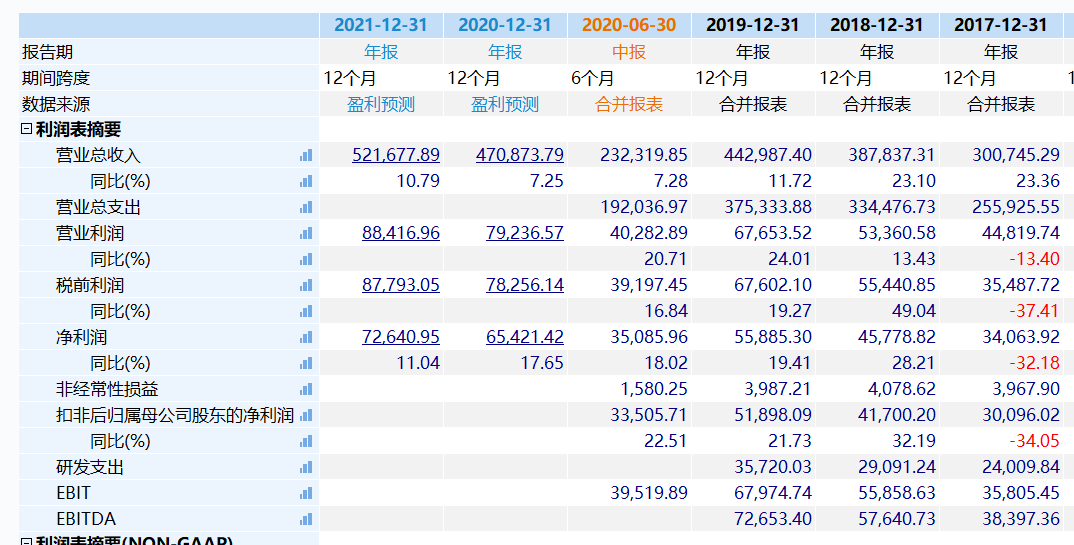Open chart icon for 研发支出 row
The width and height of the screenshot is (1074, 545).
pyautogui.click(x=306, y=468)
